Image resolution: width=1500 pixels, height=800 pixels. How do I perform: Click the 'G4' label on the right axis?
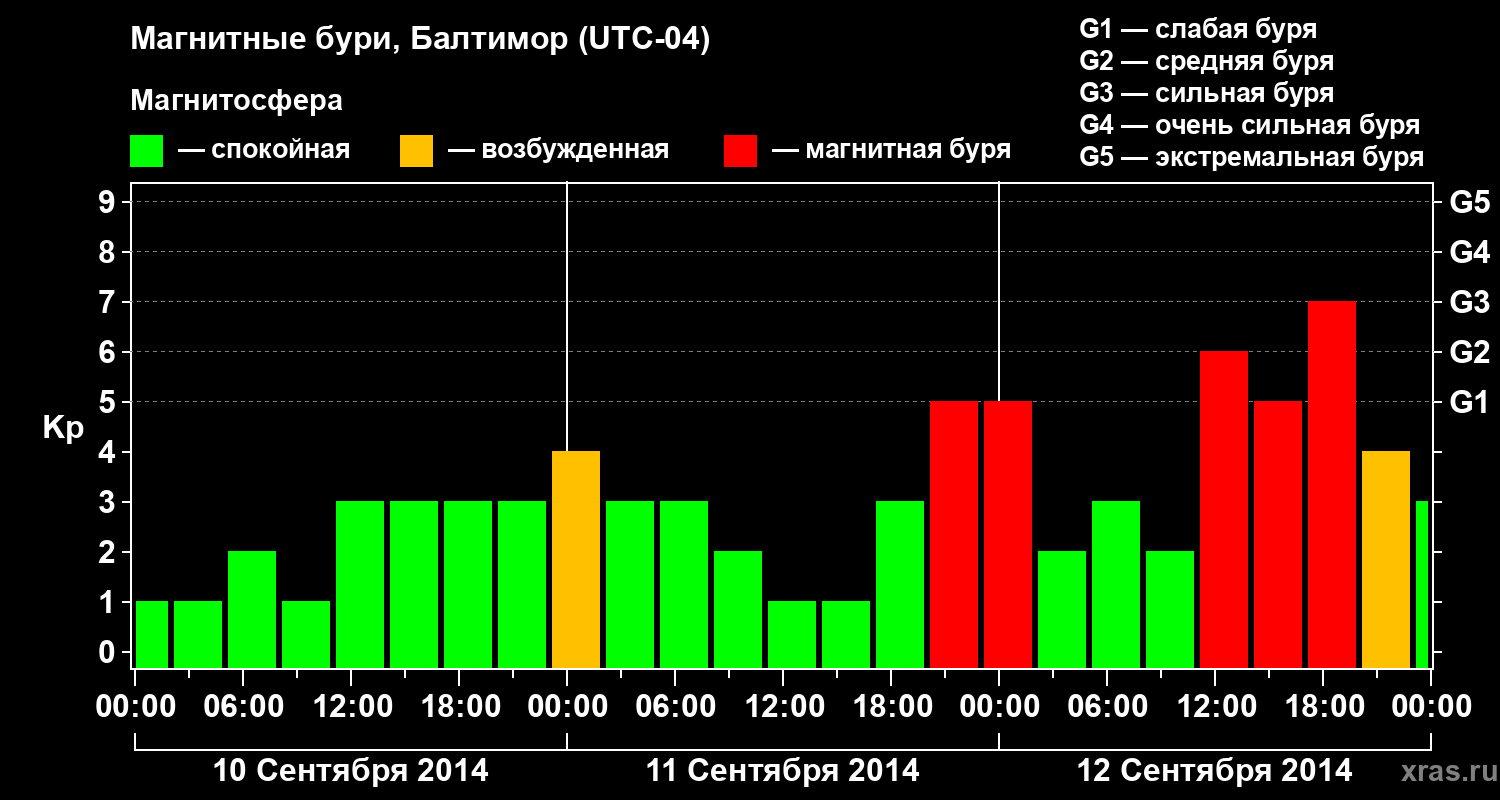tap(1469, 252)
